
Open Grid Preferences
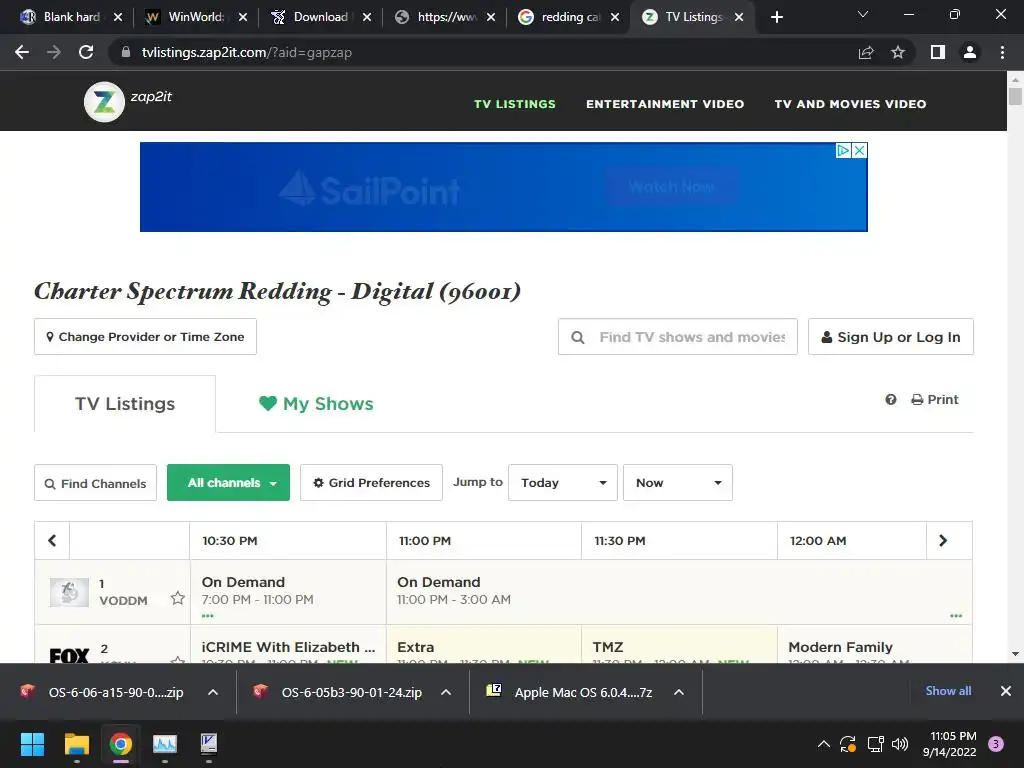click(x=371, y=483)
